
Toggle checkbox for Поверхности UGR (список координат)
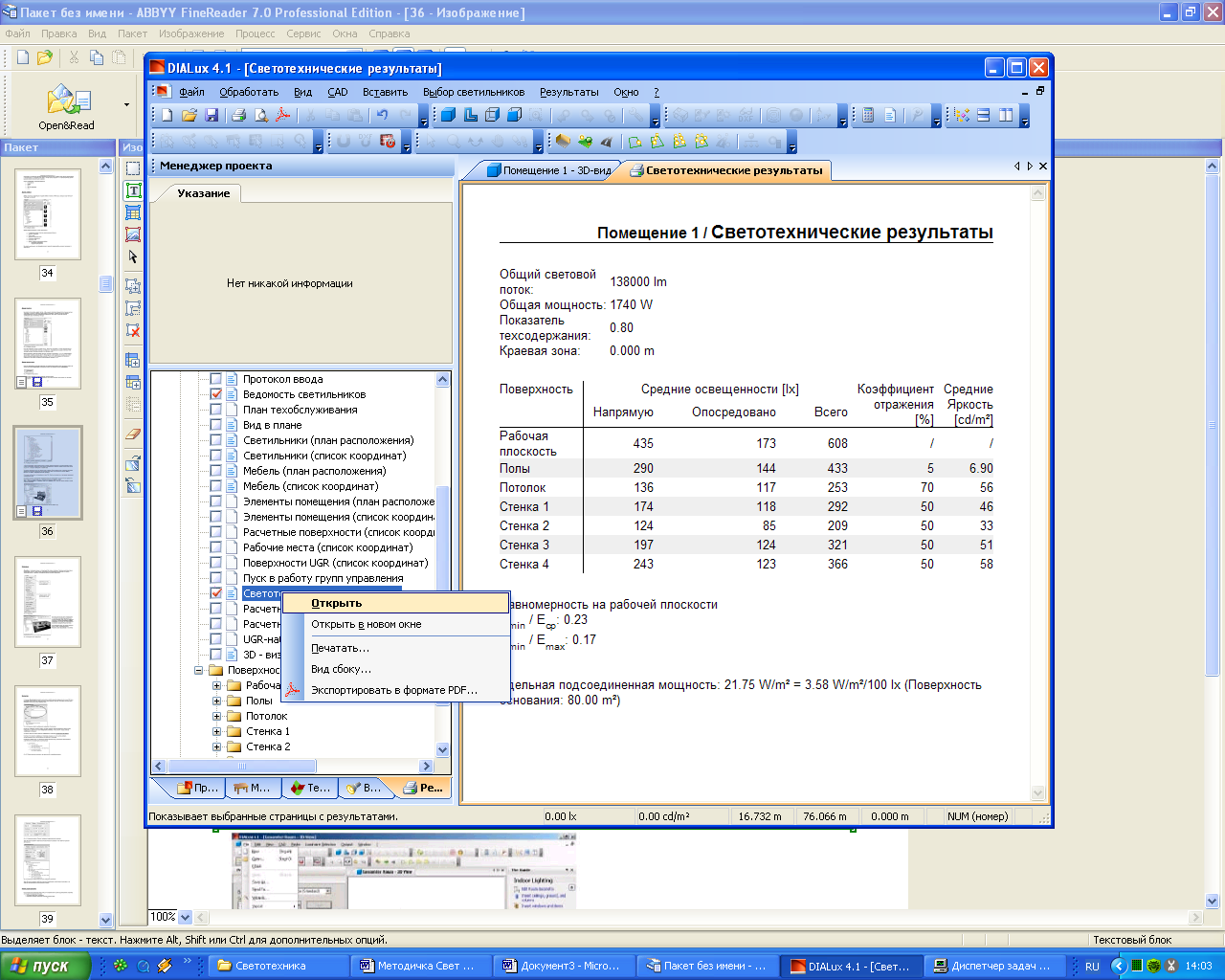point(215,563)
